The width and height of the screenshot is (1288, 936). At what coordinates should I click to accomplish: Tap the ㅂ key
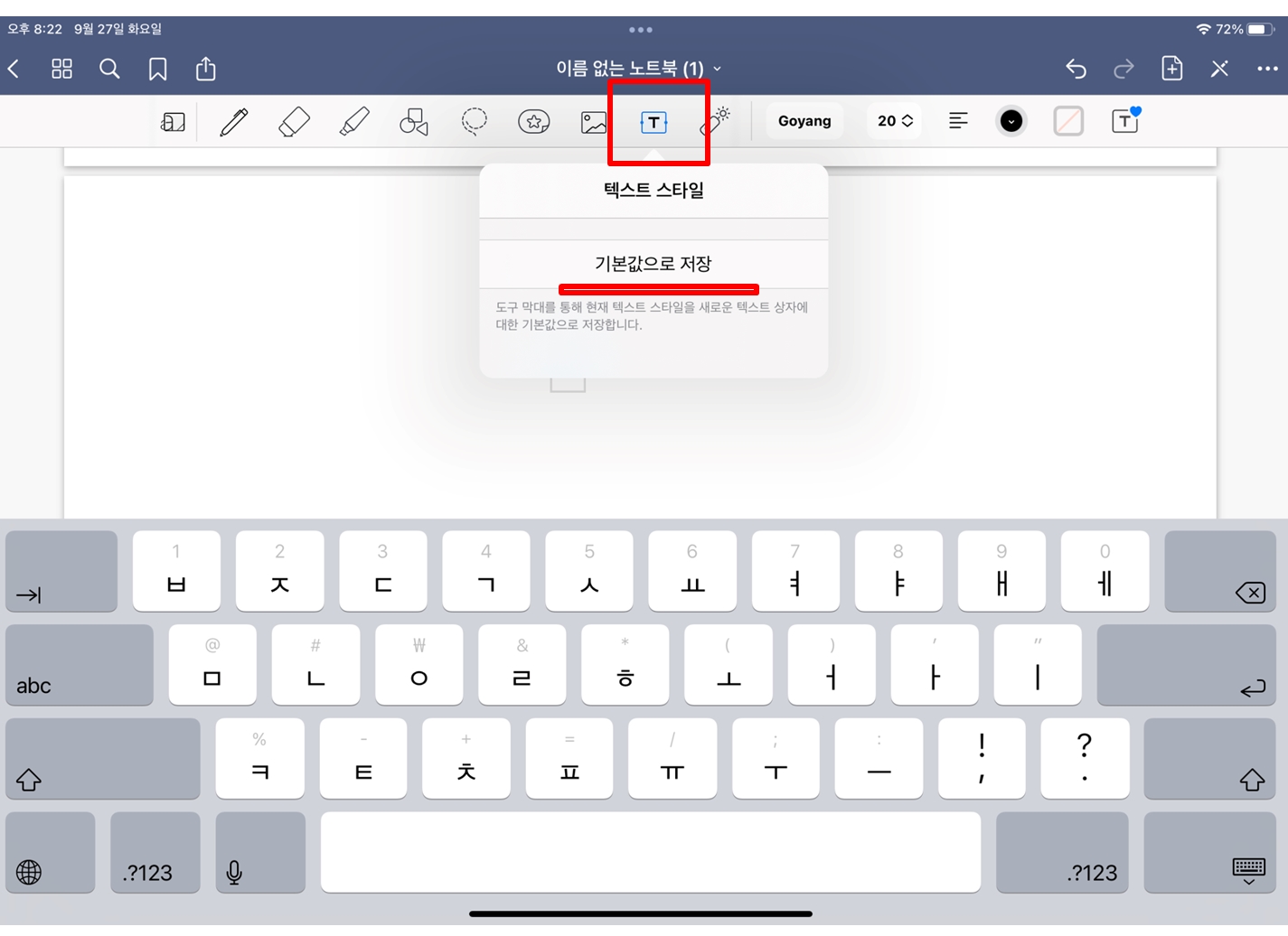pyautogui.click(x=176, y=571)
